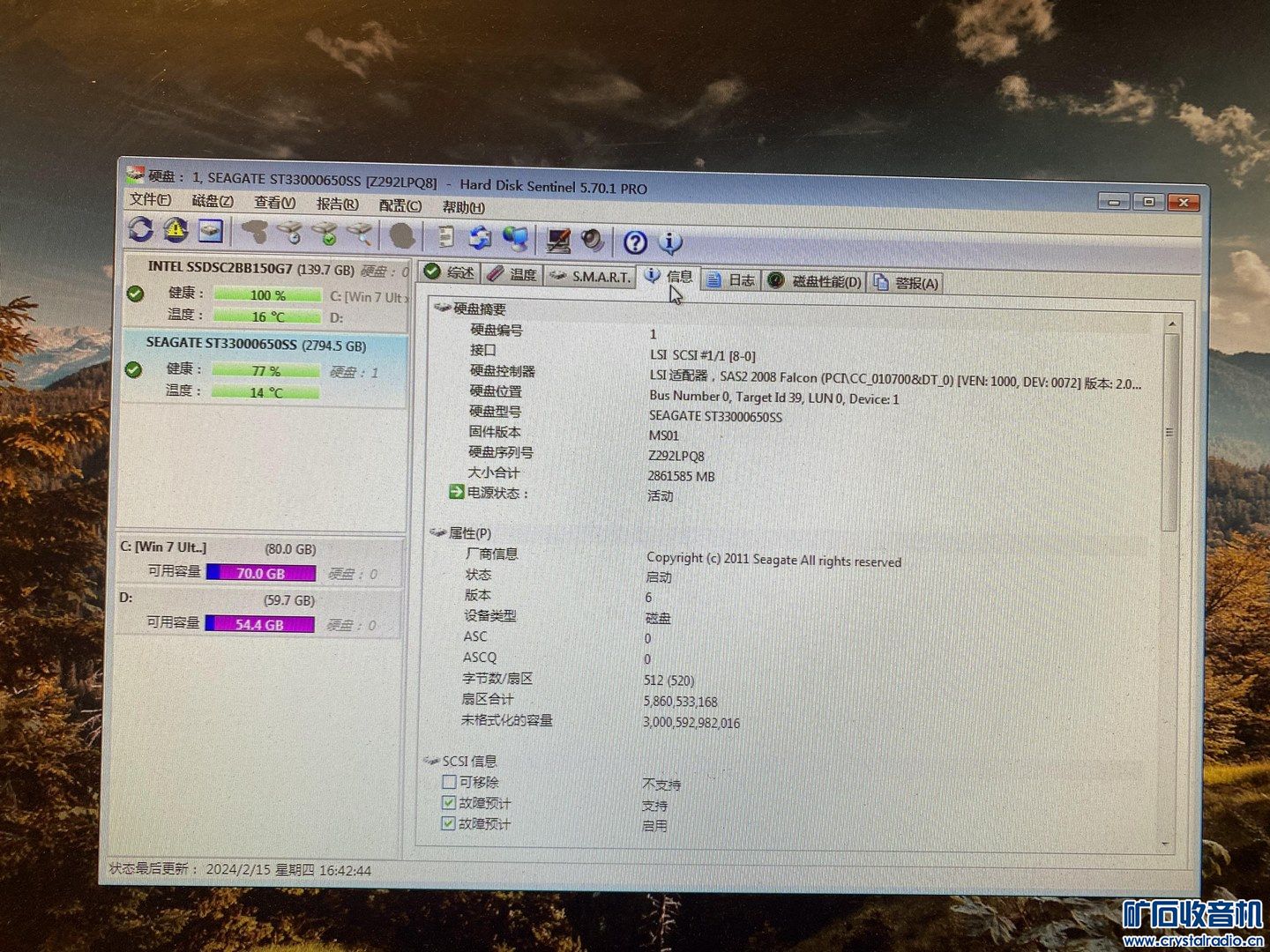1270x952 pixels.
Task: Select the D: partition entry
Action: click(x=260, y=611)
